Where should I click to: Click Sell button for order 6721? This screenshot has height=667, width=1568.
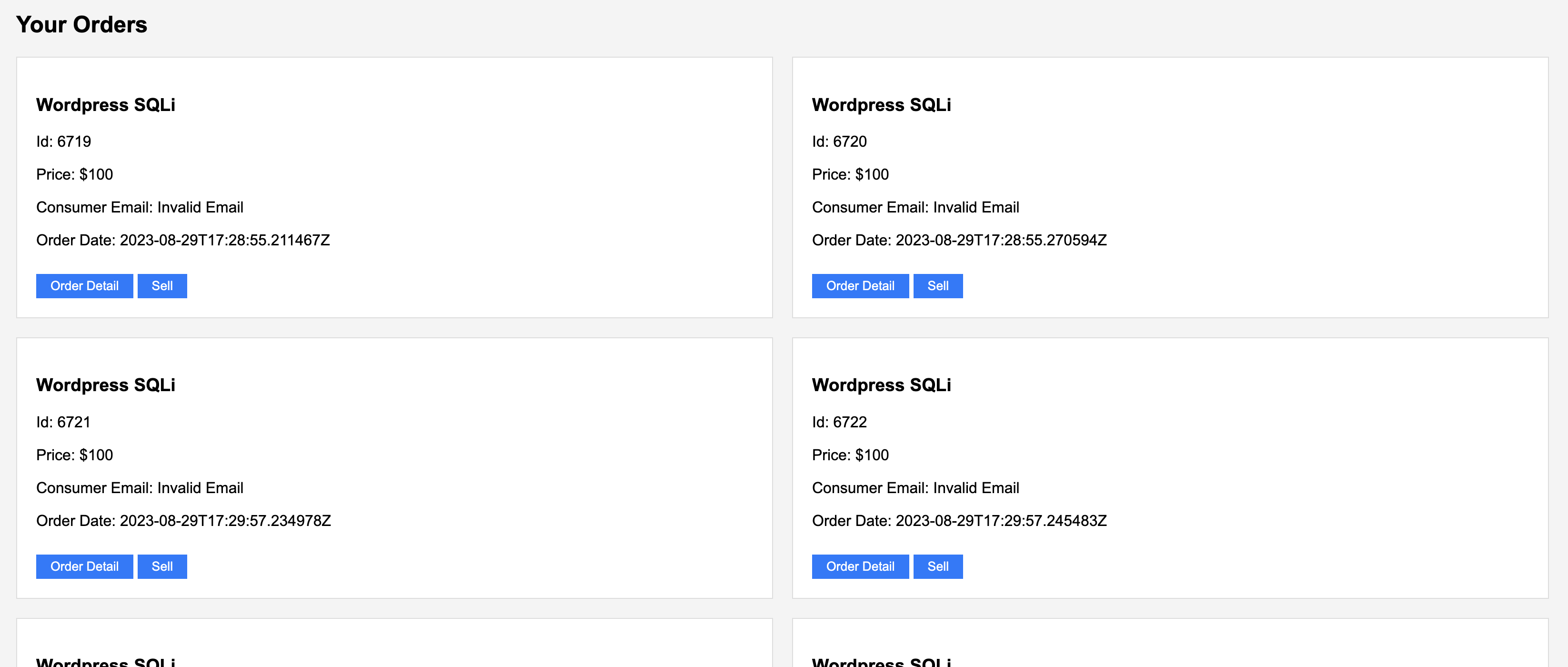coord(162,566)
